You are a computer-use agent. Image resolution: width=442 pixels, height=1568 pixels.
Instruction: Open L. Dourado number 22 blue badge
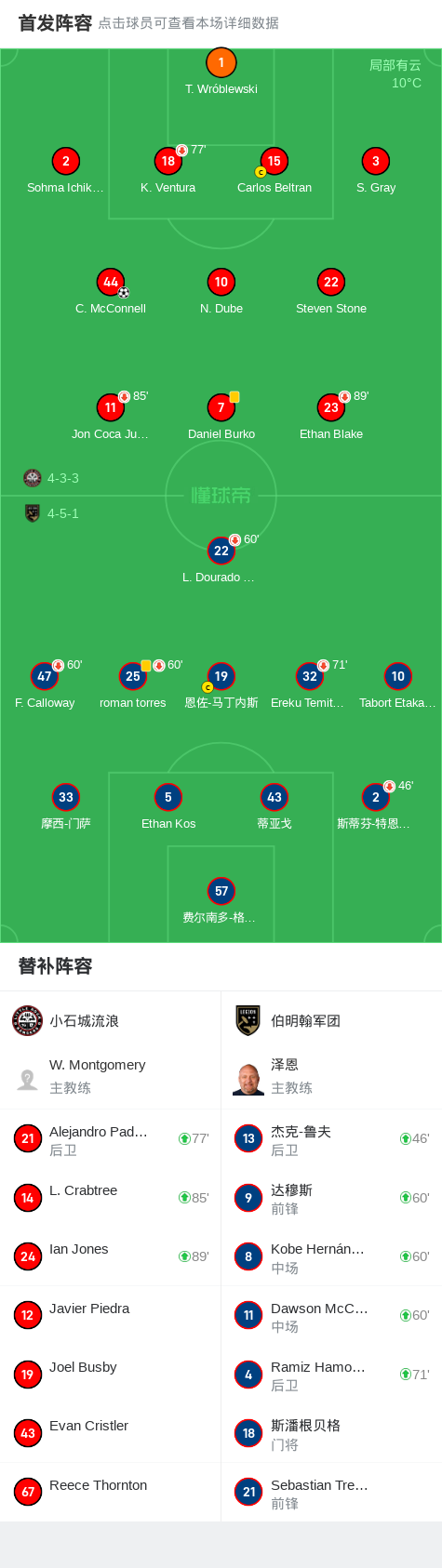point(221,551)
